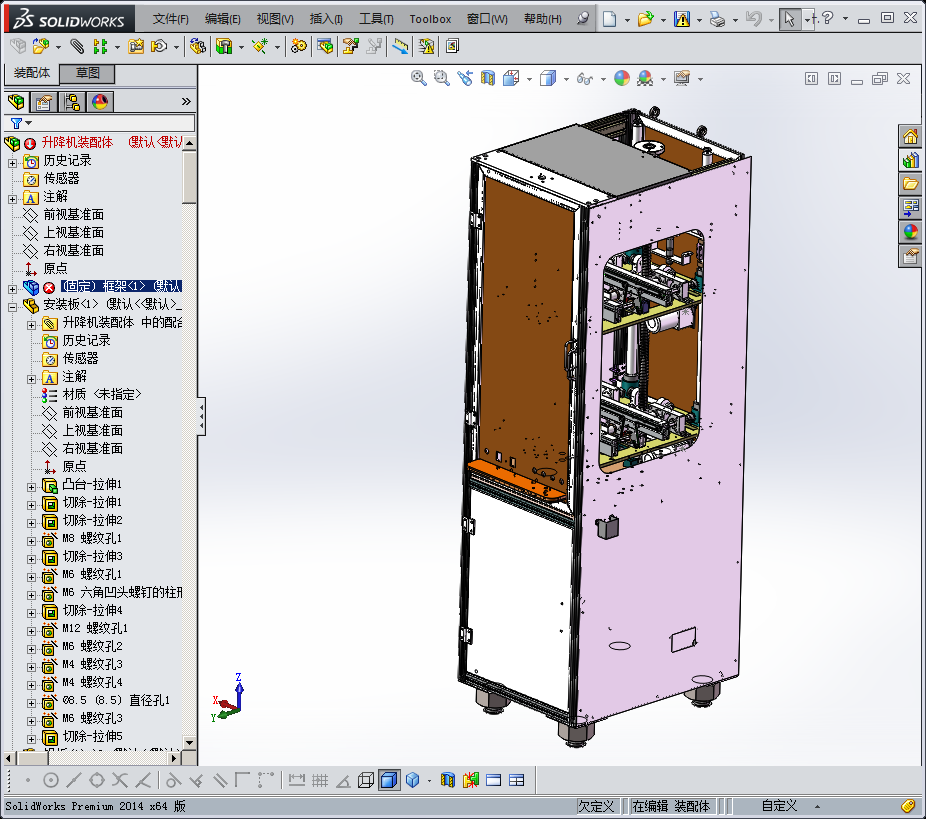Click the feature tree horizontal scrollbar right arrow
926x819 pixels.
coord(174,758)
